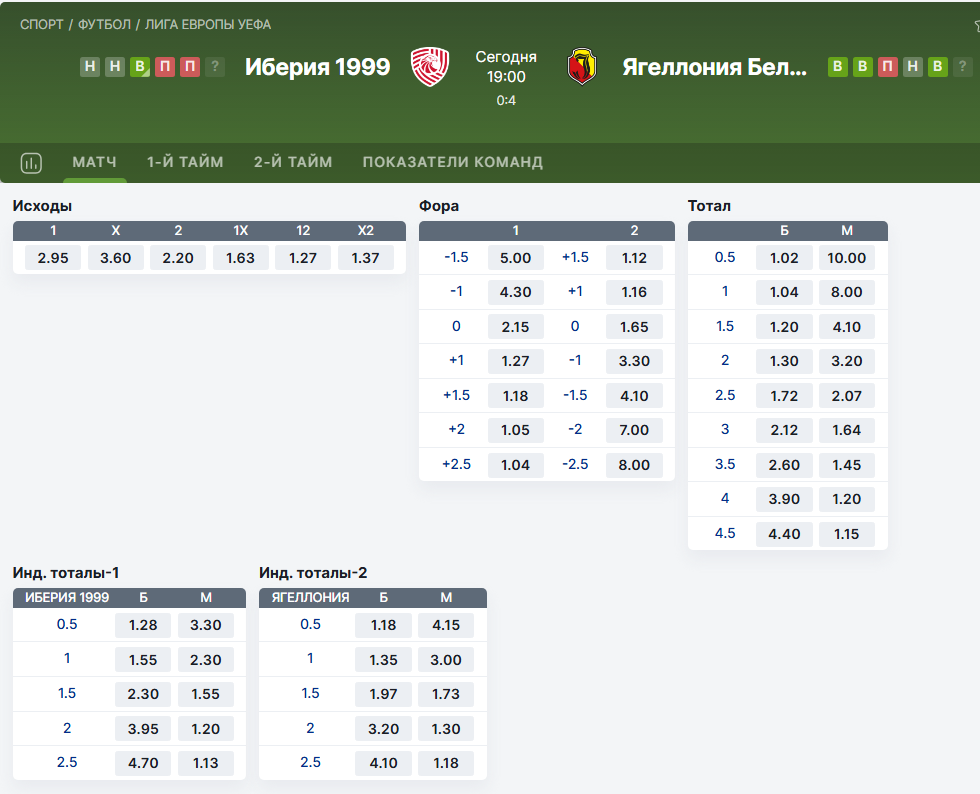Choose total 4.5 under odds 1.15
Viewport: 980px width, 794px height.
(847, 534)
